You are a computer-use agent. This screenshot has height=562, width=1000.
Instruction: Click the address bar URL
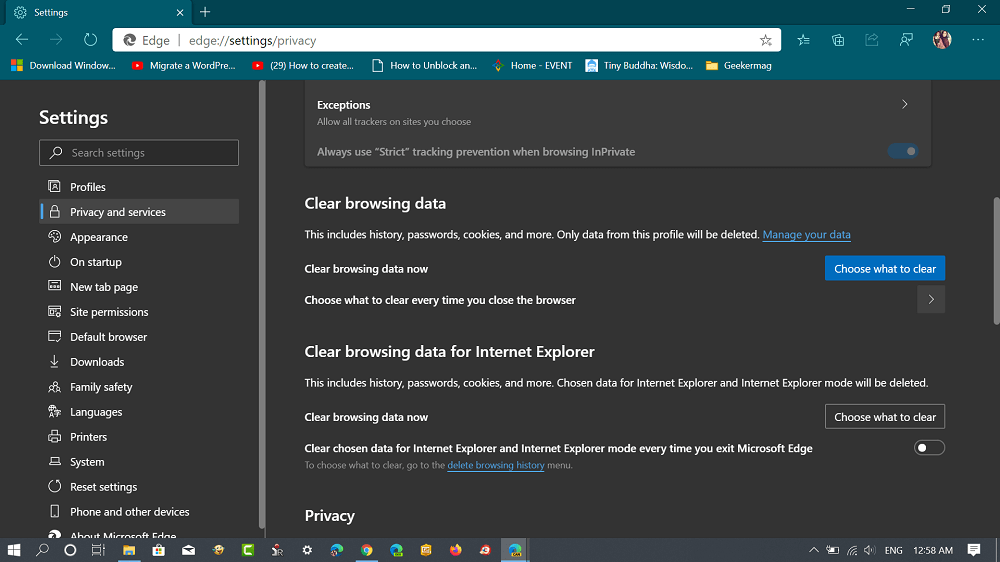click(x=253, y=40)
